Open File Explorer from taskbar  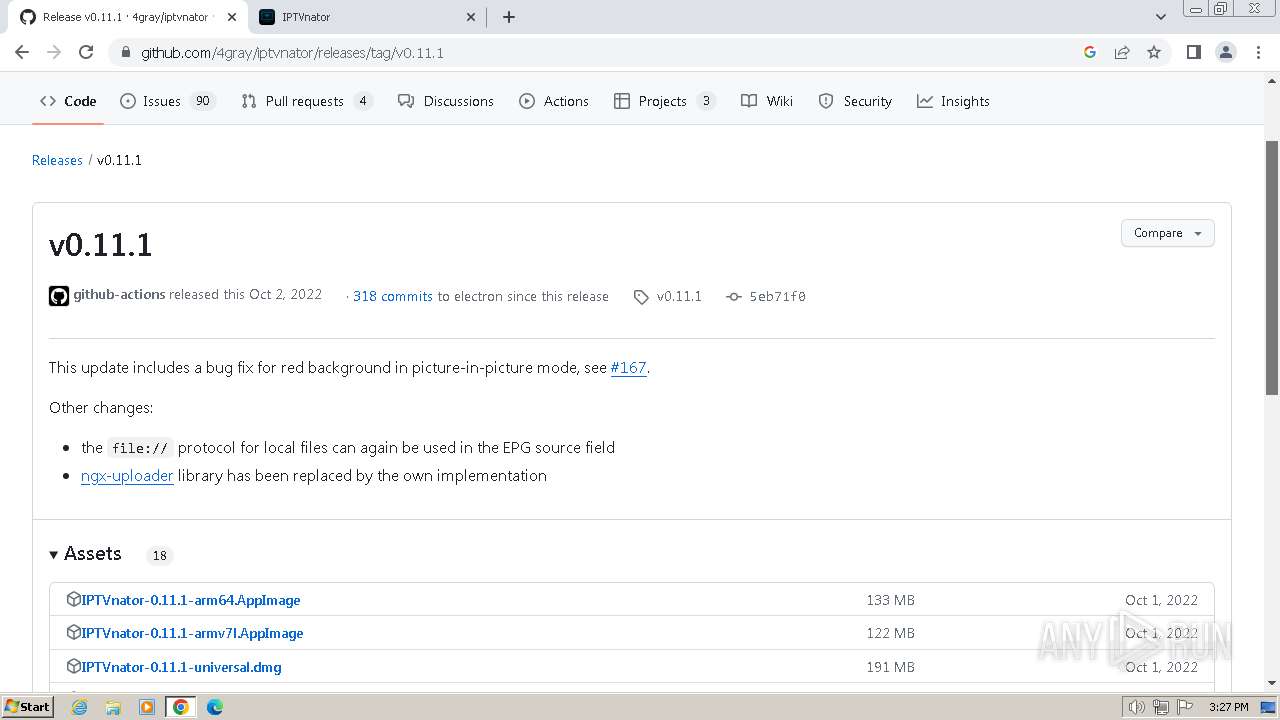113,707
